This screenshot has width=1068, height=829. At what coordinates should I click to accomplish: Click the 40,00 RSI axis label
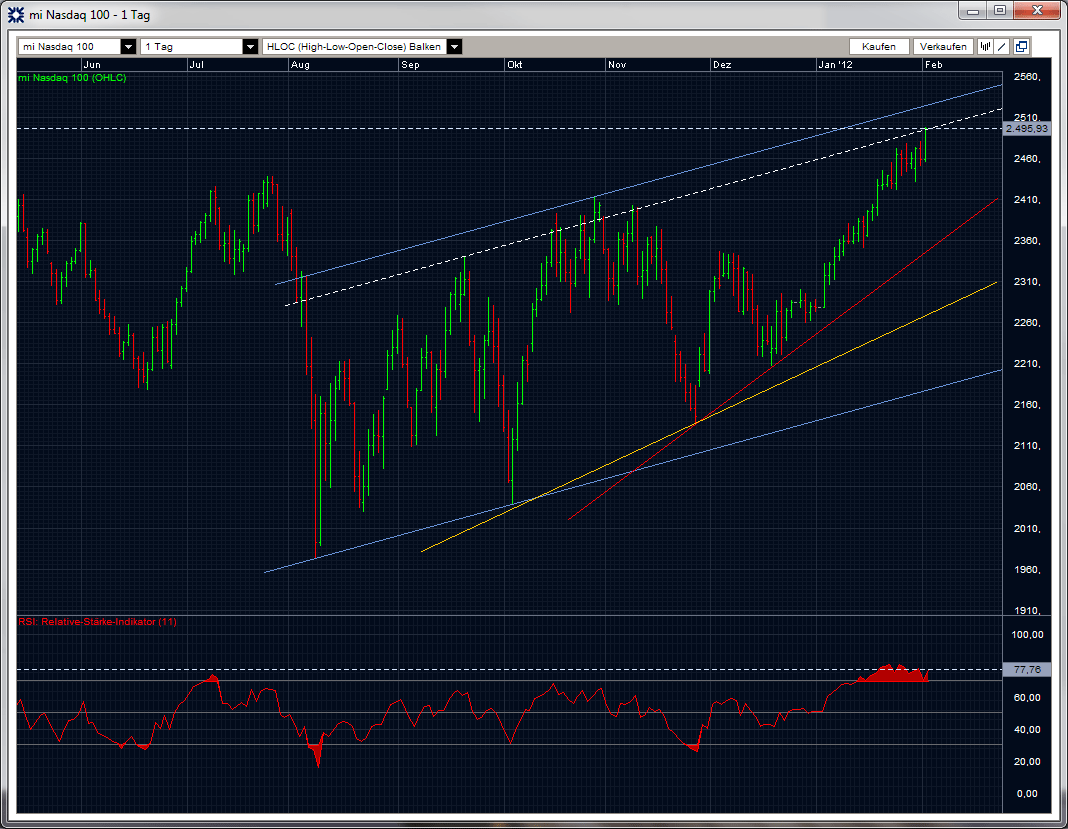[x=1027, y=730]
